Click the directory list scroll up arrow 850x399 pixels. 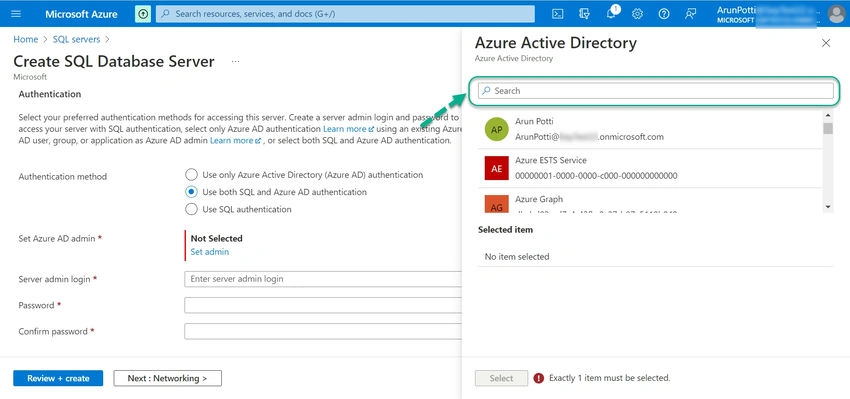[x=828, y=115]
